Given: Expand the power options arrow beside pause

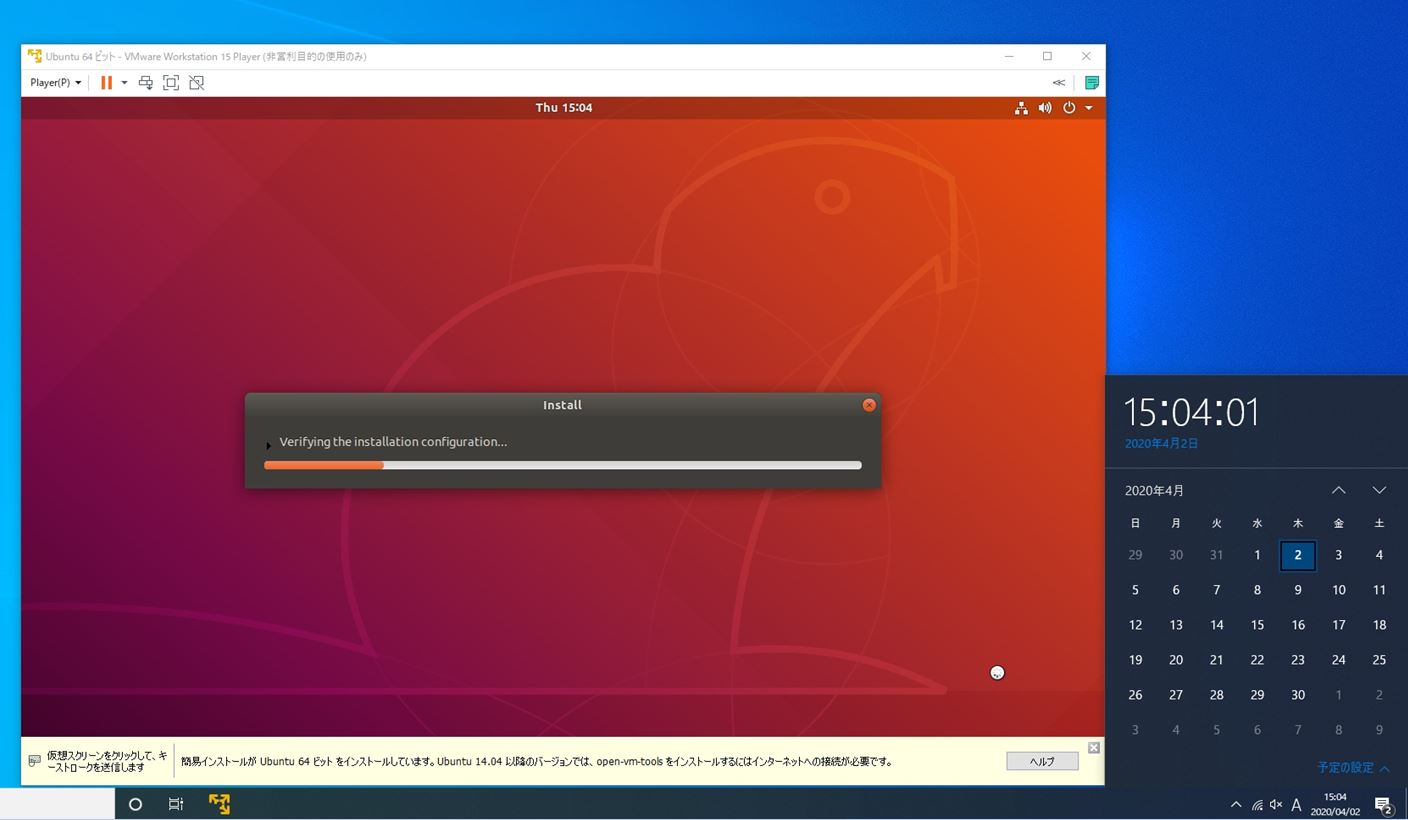Looking at the screenshot, I should tap(124, 83).
